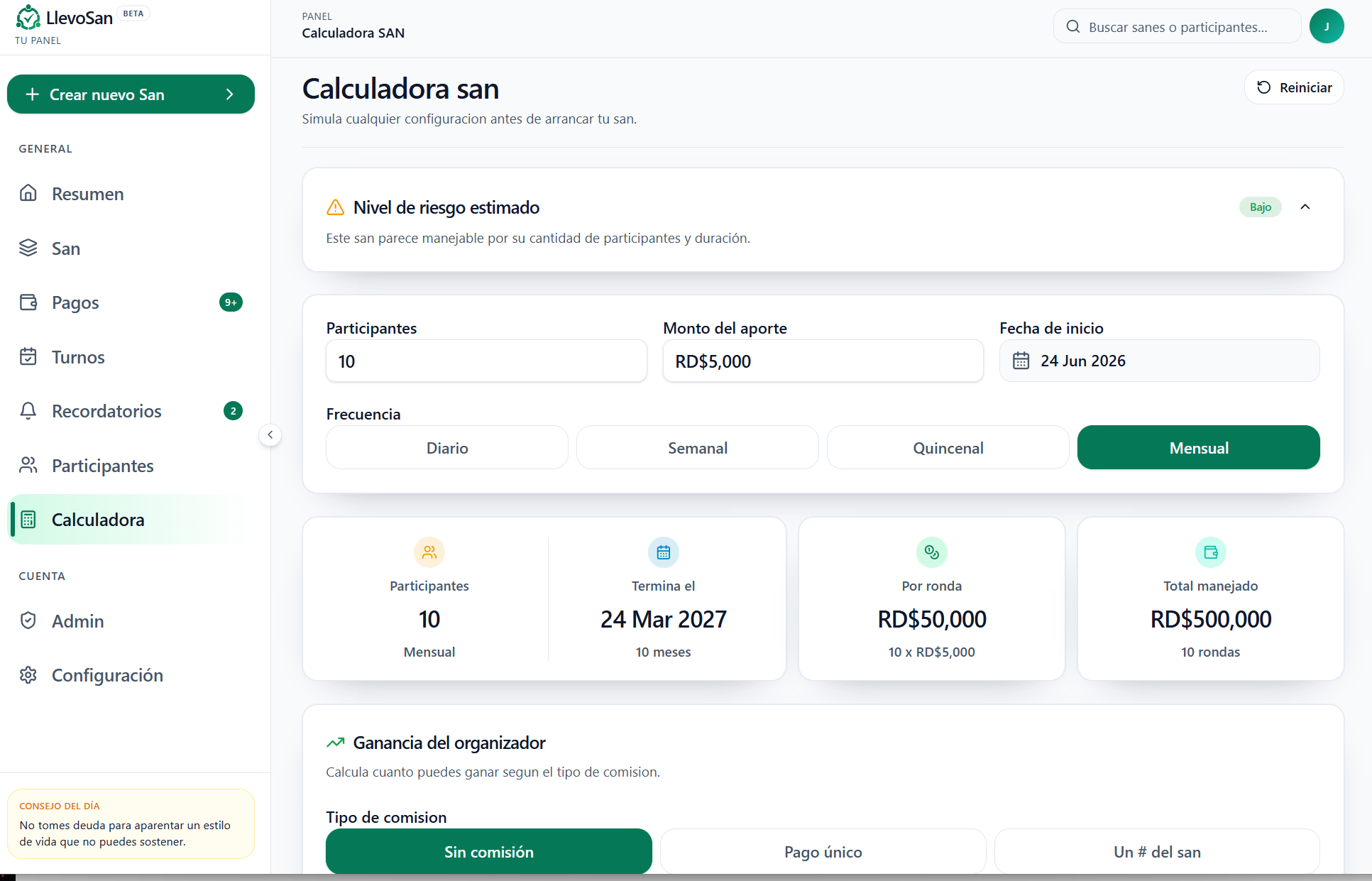Click the Recordatorios bell icon
Viewport: 1372px width, 881px height.
point(28,411)
